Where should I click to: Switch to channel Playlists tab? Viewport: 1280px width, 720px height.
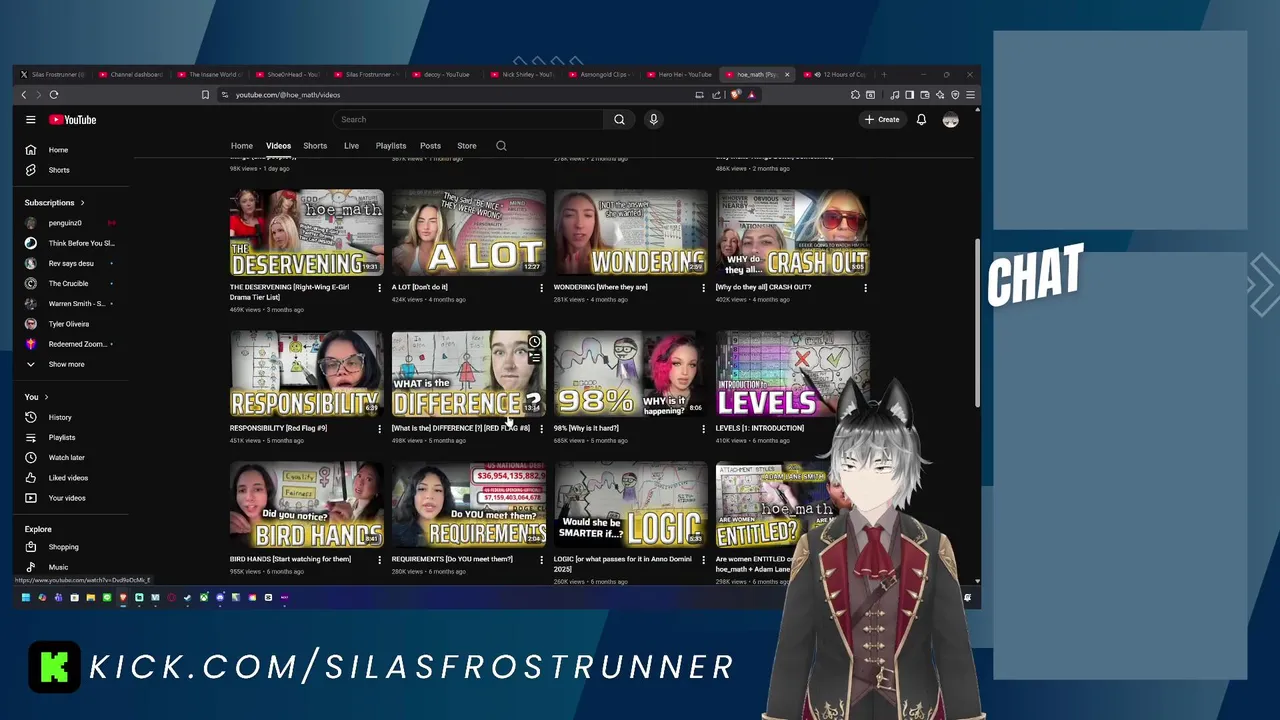[x=391, y=146]
